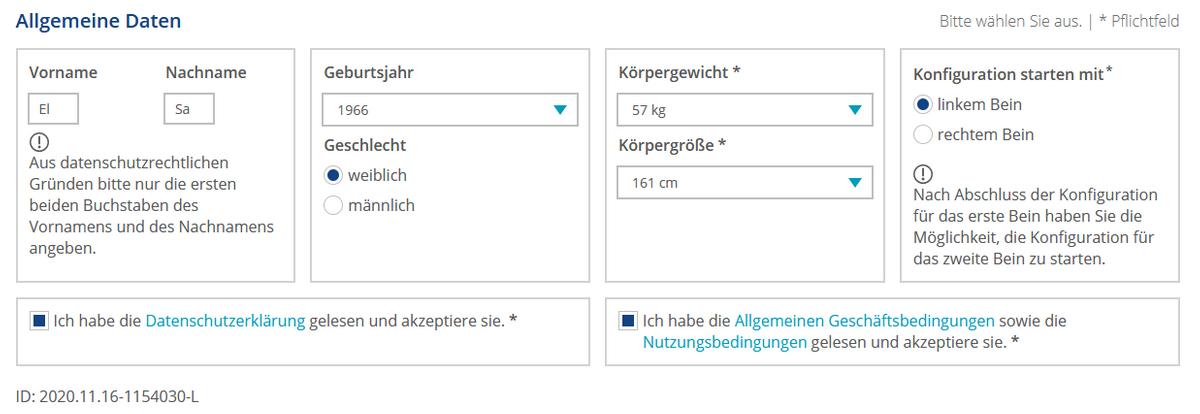Click the Vorname input field
The image size is (1200, 414).
click(54, 109)
